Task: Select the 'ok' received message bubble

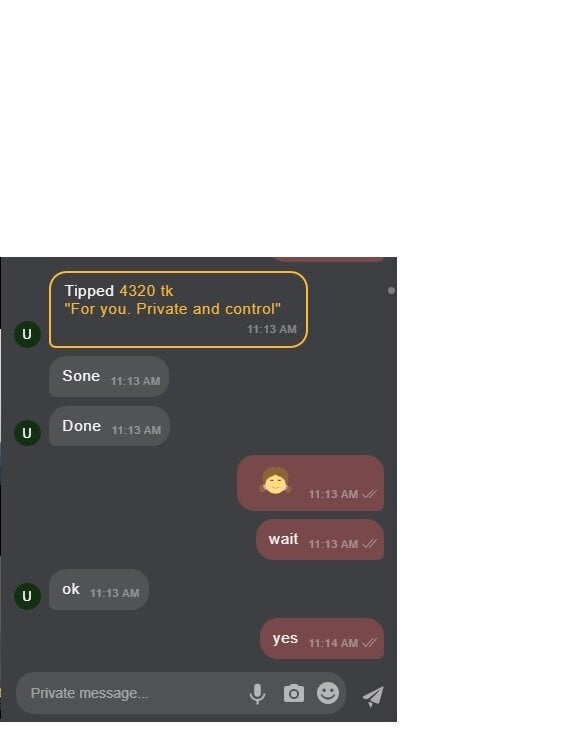Action: coord(99,589)
